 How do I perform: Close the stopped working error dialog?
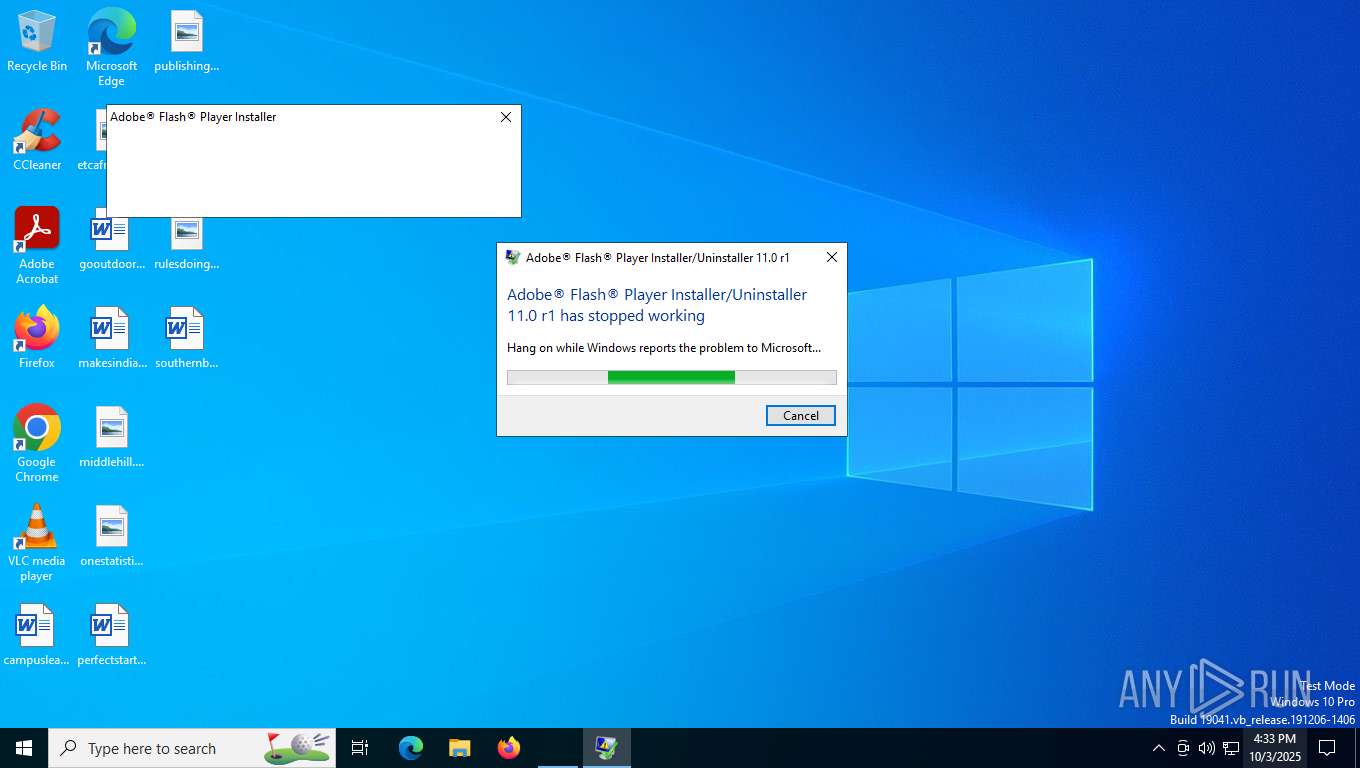tap(832, 257)
